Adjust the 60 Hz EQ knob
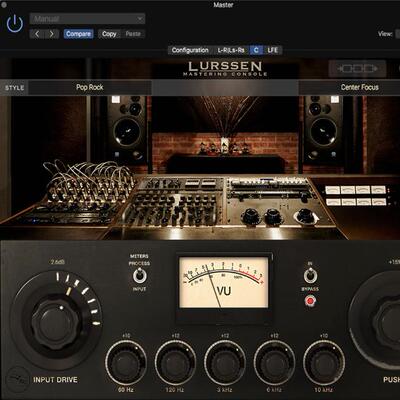Image resolution: width=400 pixels, height=400 pixels. (126, 363)
